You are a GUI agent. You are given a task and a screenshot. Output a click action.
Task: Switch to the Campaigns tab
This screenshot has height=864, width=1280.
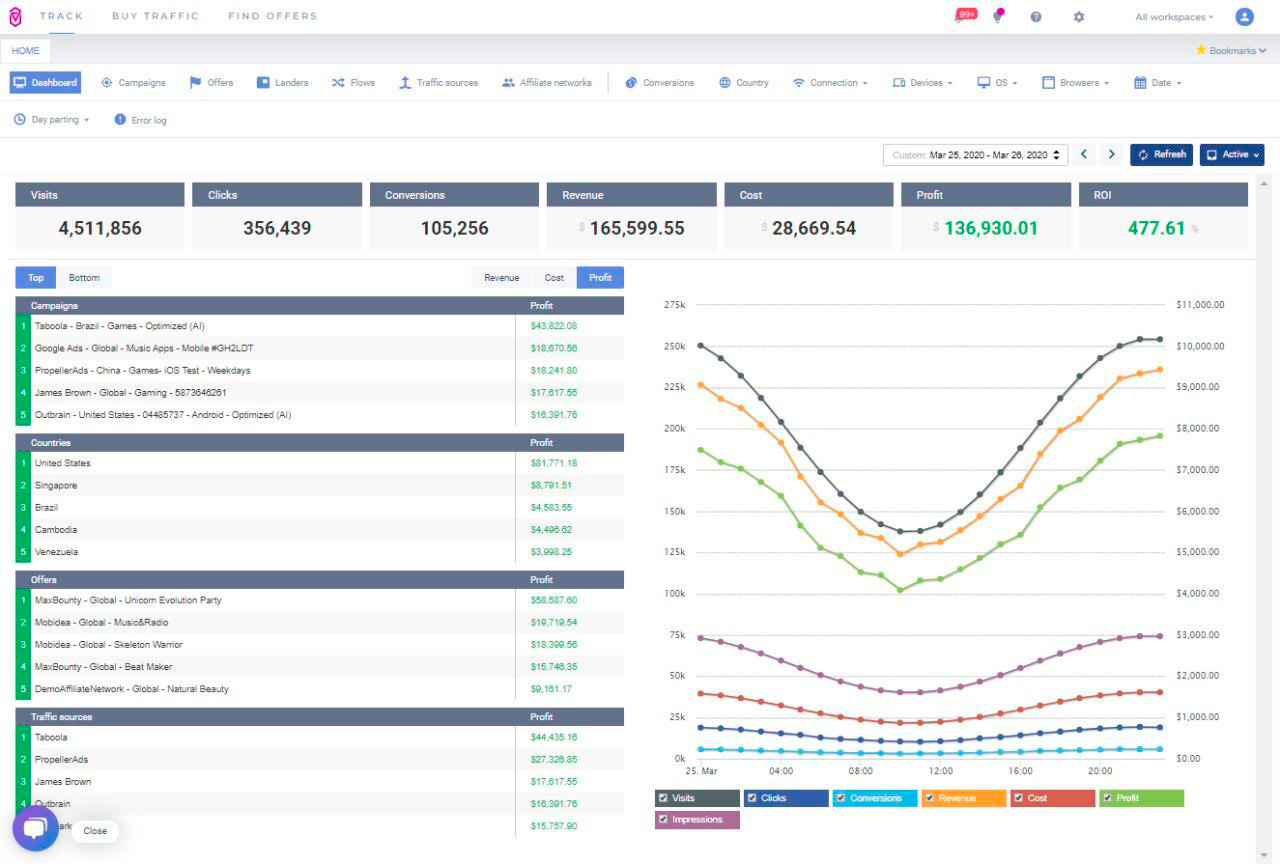click(133, 83)
